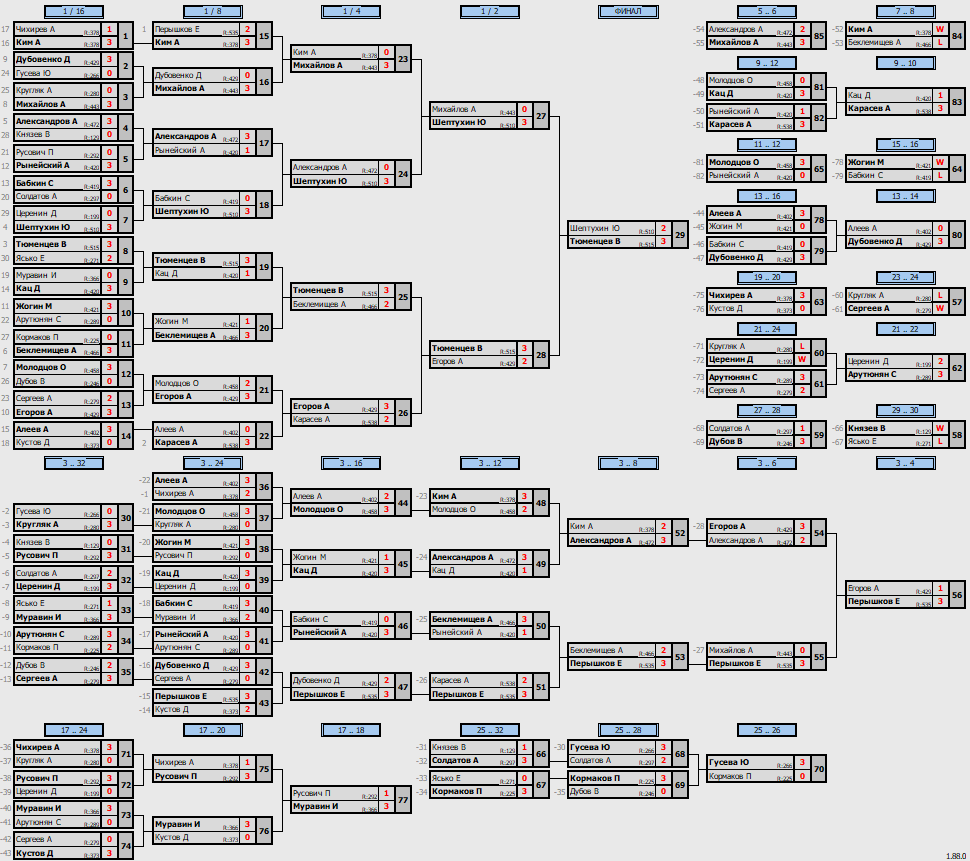Click the ФИНАЛ stage header
The height and width of the screenshot is (861, 970).
tap(628, 11)
